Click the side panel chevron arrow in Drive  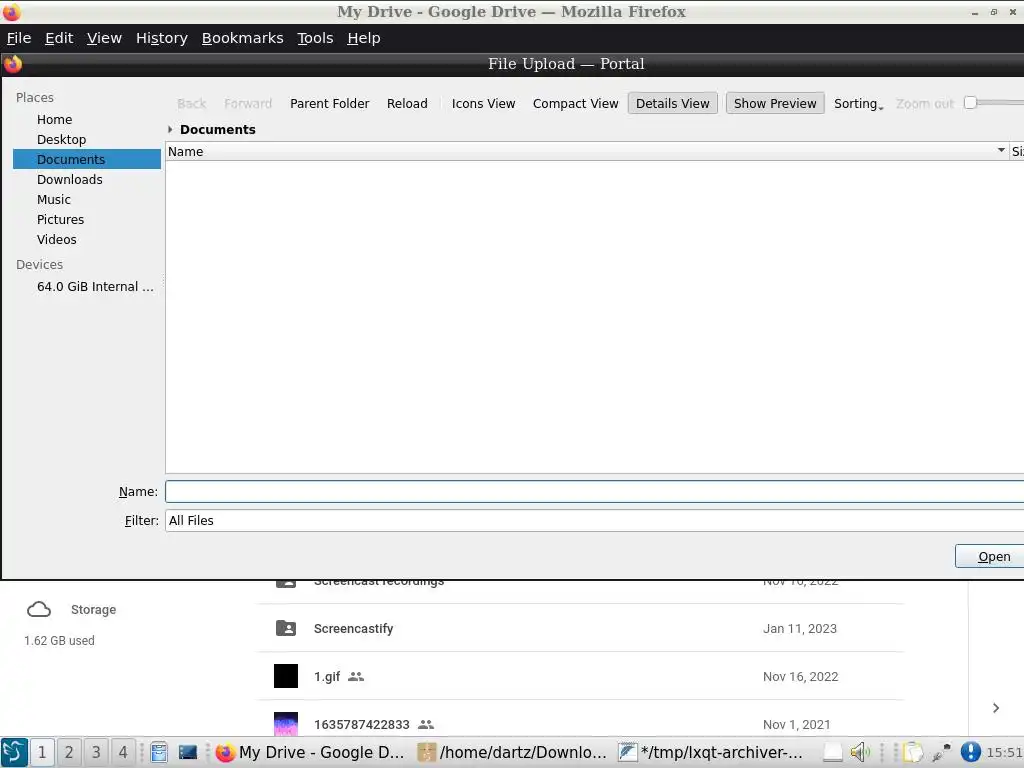tap(996, 708)
